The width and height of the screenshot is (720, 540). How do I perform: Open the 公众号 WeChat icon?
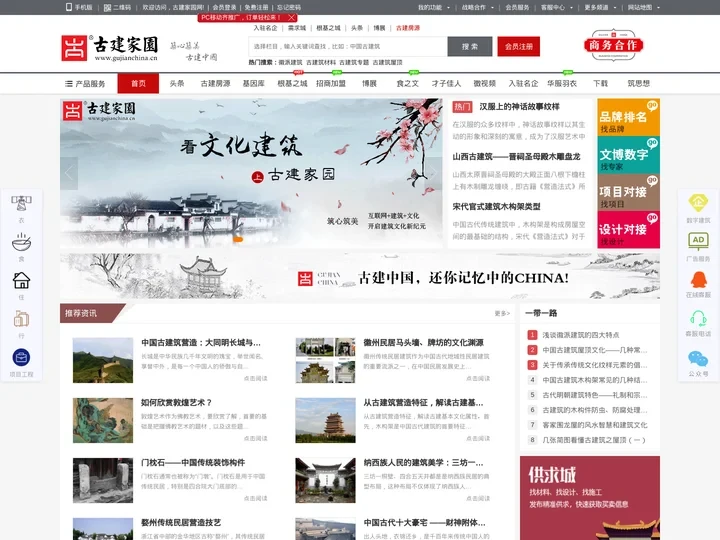click(x=698, y=358)
